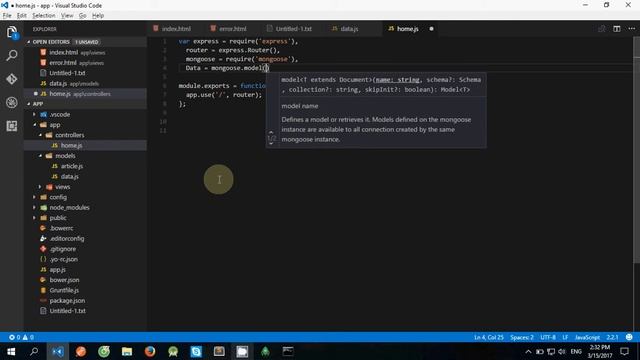Image resolution: width=640 pixels, height=360 pixels.
Task: Open the View menu
Action: click(67, 16)
